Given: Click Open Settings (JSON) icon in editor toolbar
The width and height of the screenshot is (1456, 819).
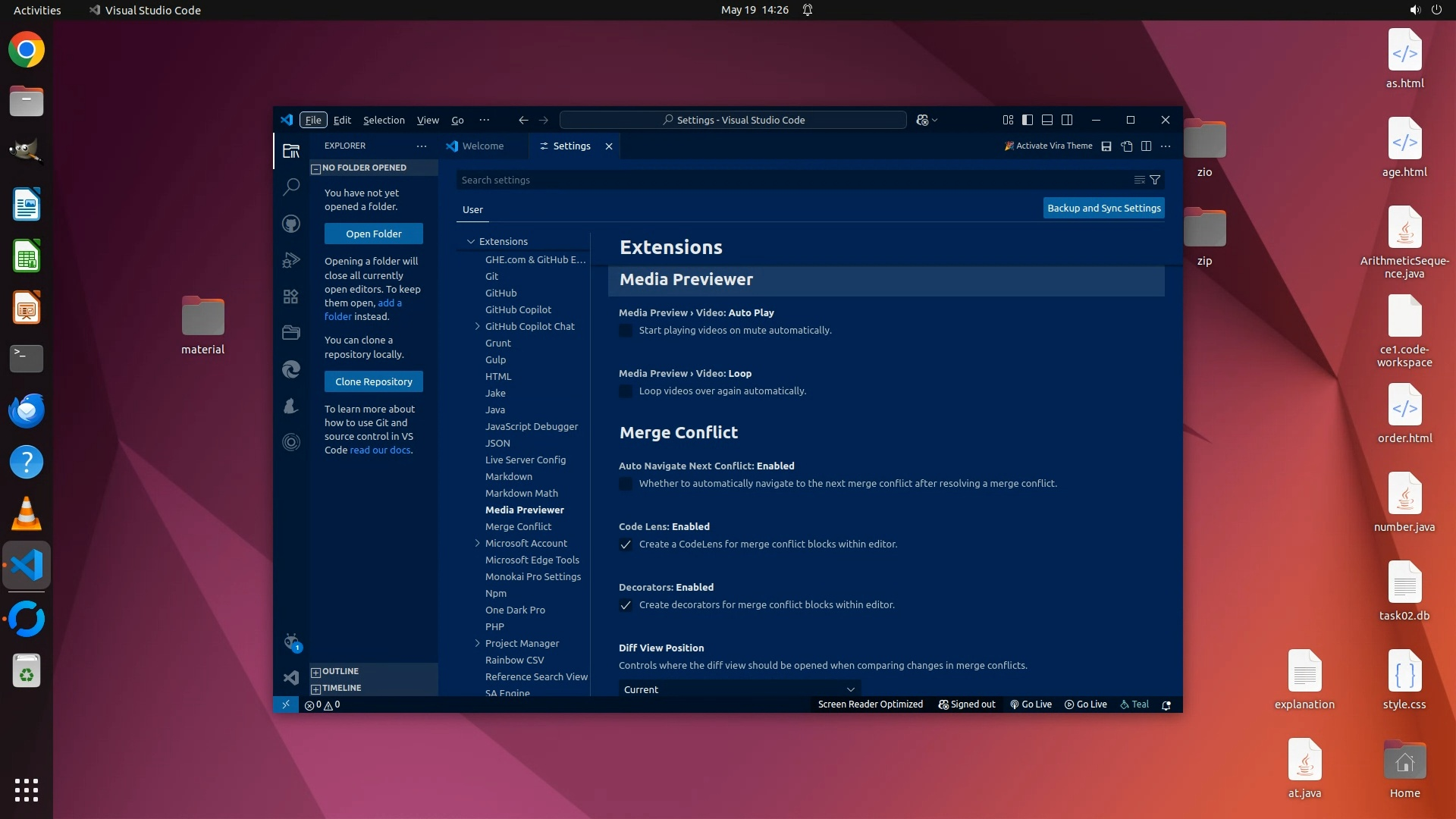Looking at the screenshot, I should (1127, 146).
